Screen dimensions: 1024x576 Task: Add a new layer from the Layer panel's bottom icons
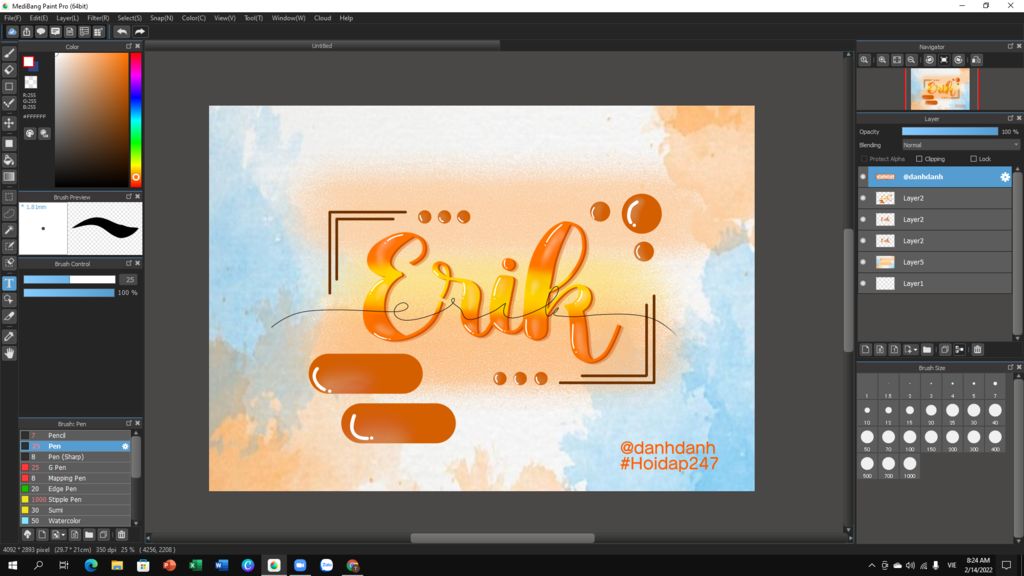865,350
